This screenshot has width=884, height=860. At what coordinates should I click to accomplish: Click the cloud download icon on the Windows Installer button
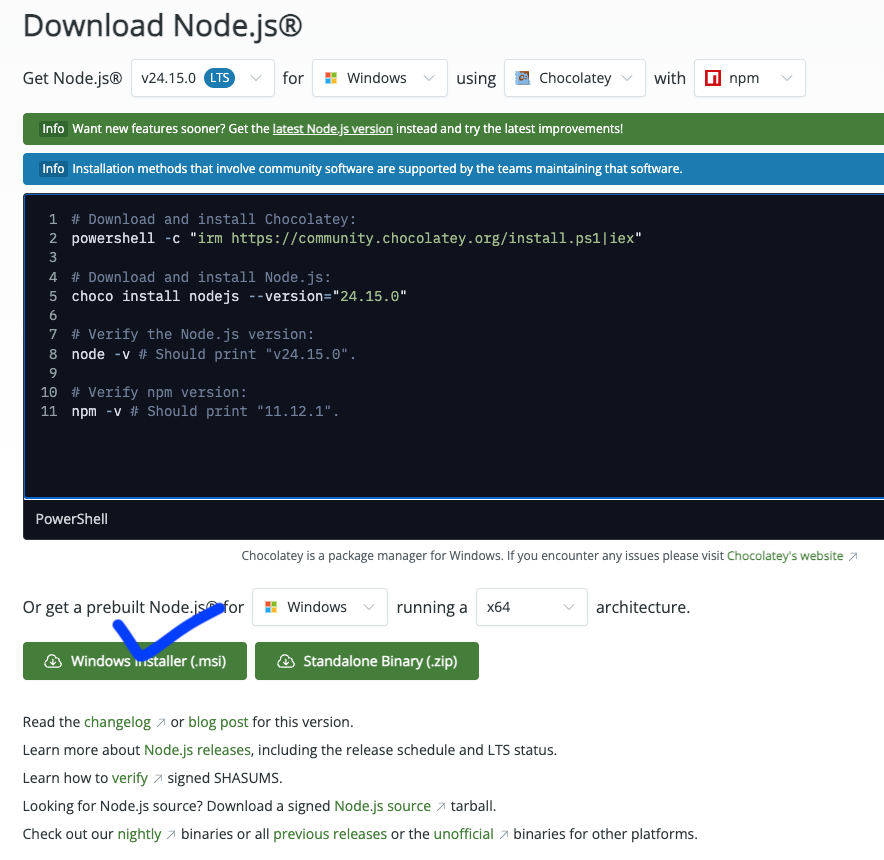tap(53, 661)
